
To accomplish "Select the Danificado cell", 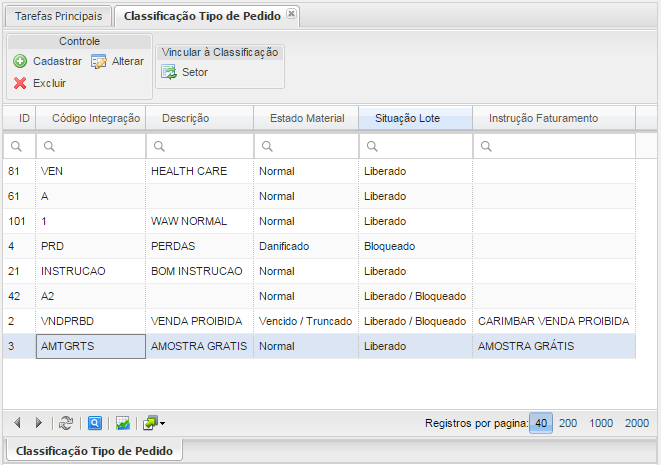I will (x=306, y=246).
